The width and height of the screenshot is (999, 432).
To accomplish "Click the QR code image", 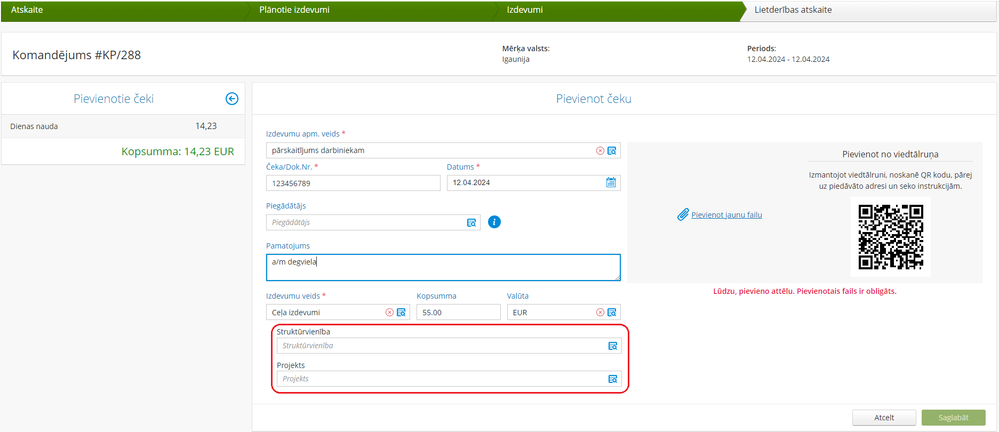I will click(x=891, y=236).
